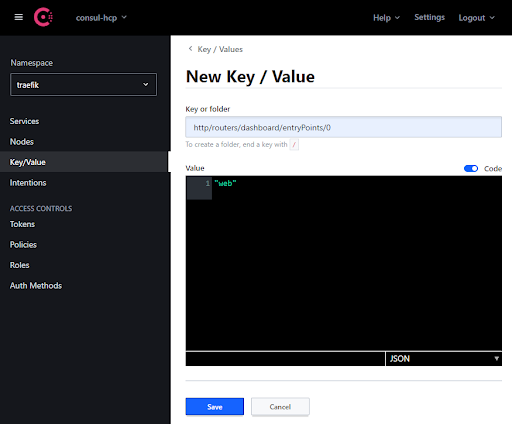Save the new key value
The height and width of the screenshot is (424, 512).
(x=215, y=407)
